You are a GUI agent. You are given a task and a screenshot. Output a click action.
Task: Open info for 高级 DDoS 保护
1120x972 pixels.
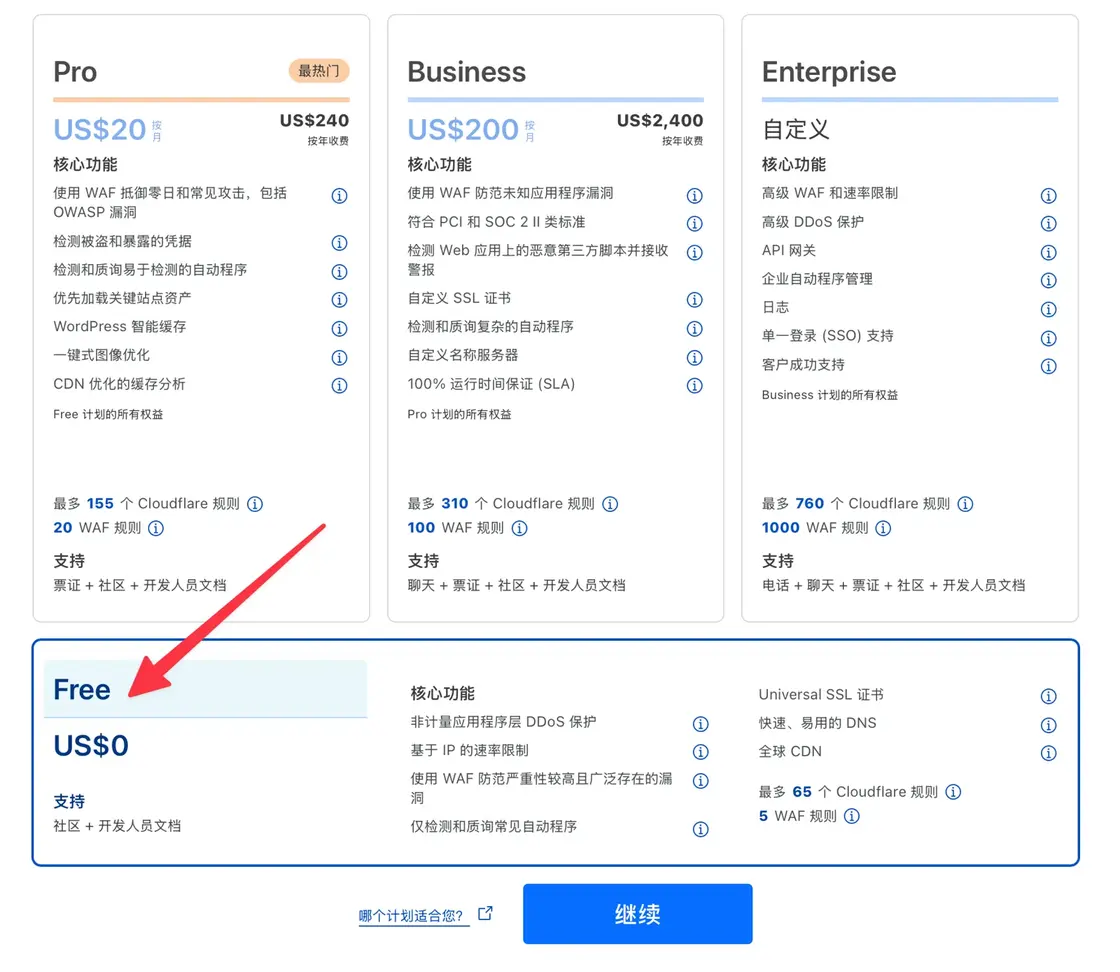point(1049,224)
